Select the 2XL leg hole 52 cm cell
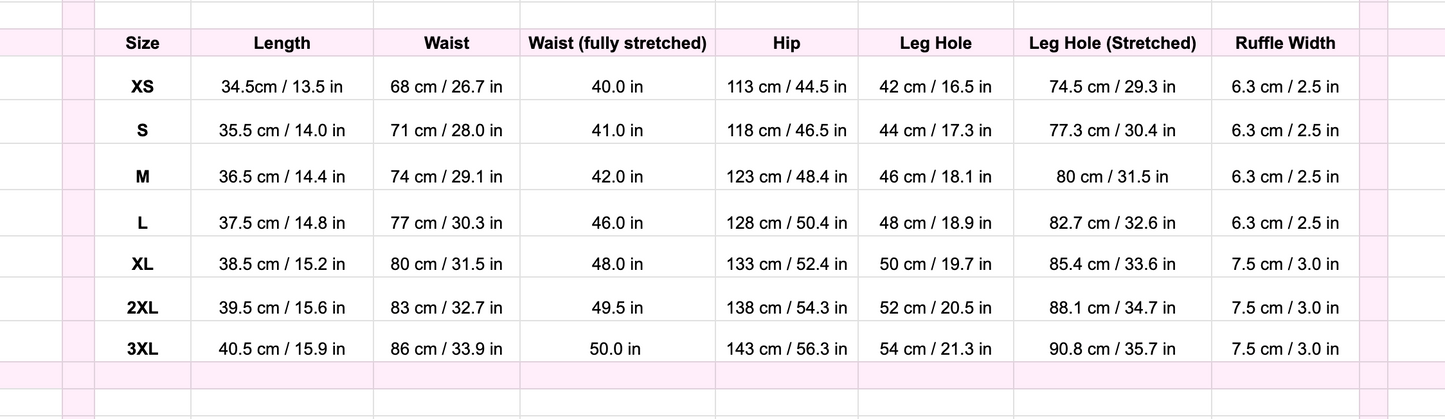The height and width of the screenshot is (419, 1445). pyautogui.click(x=935, y=309)
